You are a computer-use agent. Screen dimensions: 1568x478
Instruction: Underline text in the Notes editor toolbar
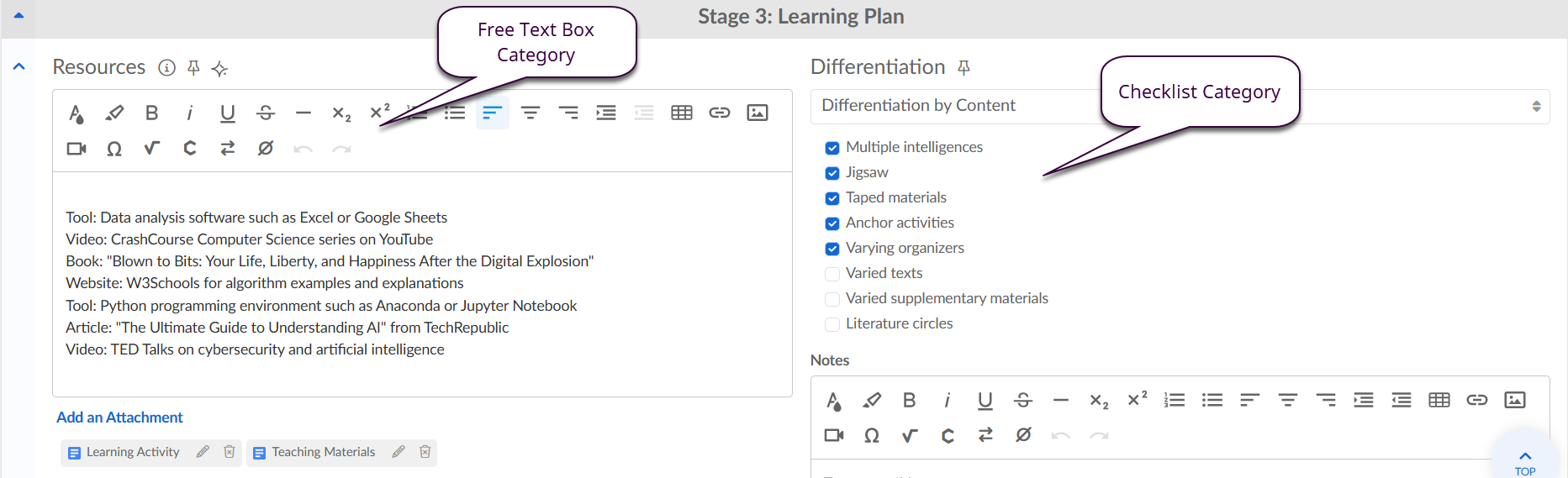(985, 401)
